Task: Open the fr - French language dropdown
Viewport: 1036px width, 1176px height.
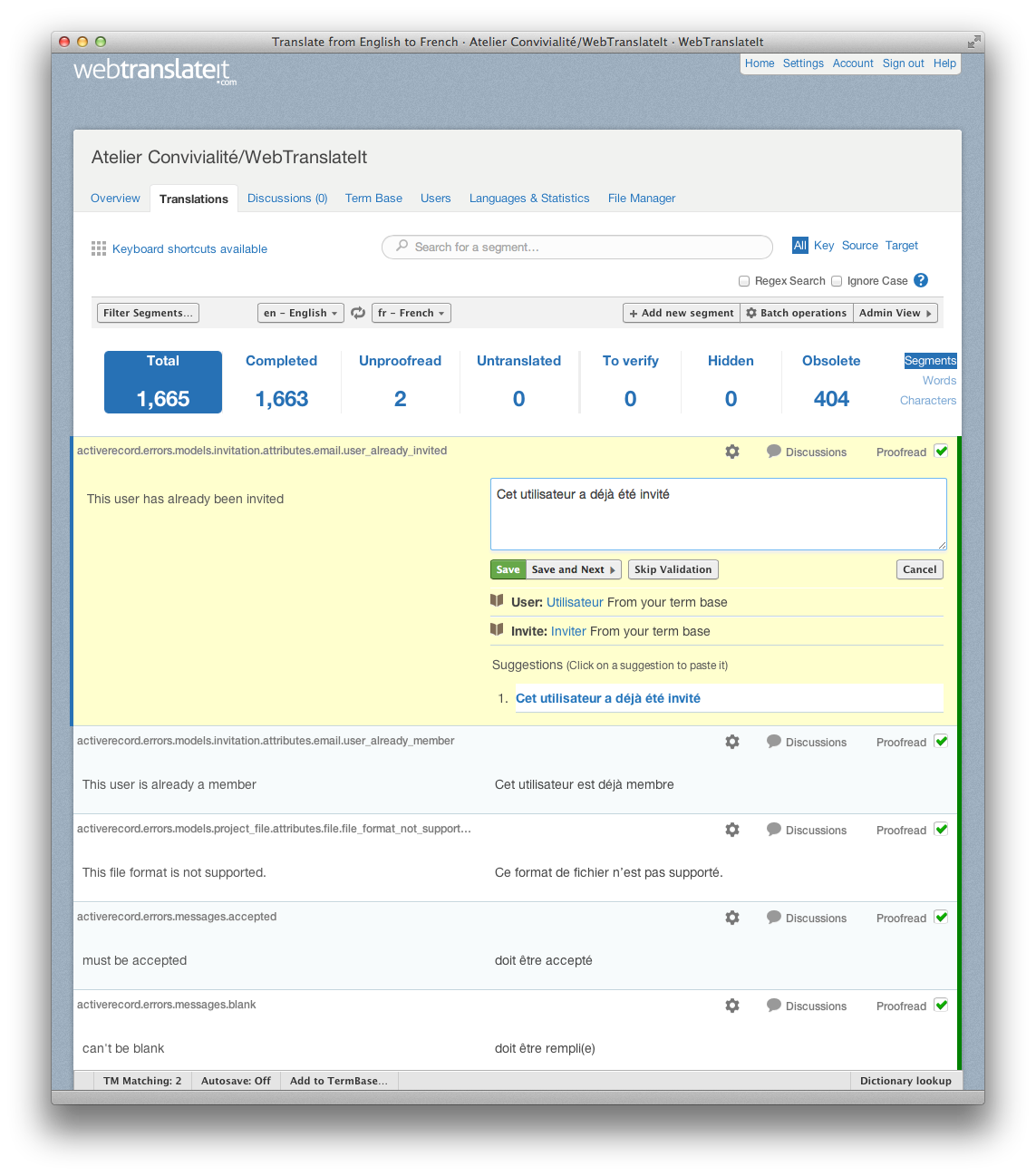Action: pyautogui.click(x=411, y=313)
